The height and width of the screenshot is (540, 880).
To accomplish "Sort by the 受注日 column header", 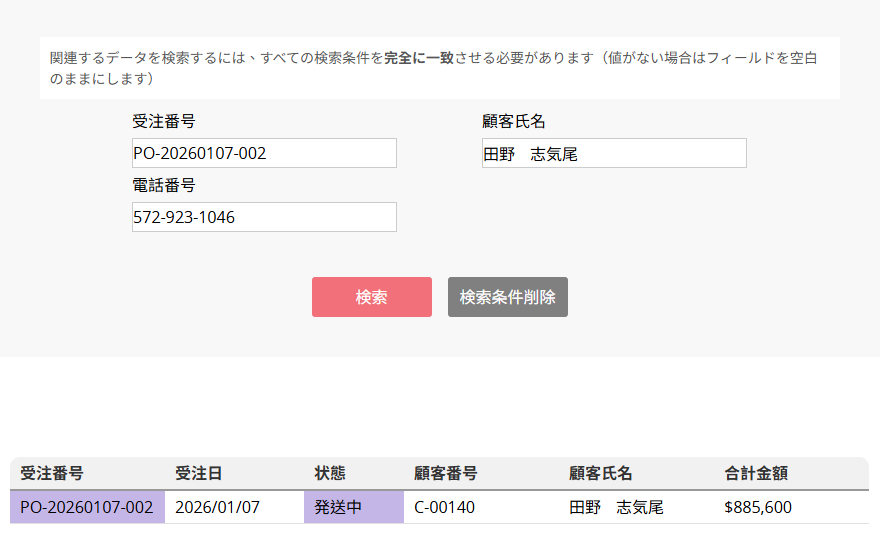I will click(x=198, y=473).
